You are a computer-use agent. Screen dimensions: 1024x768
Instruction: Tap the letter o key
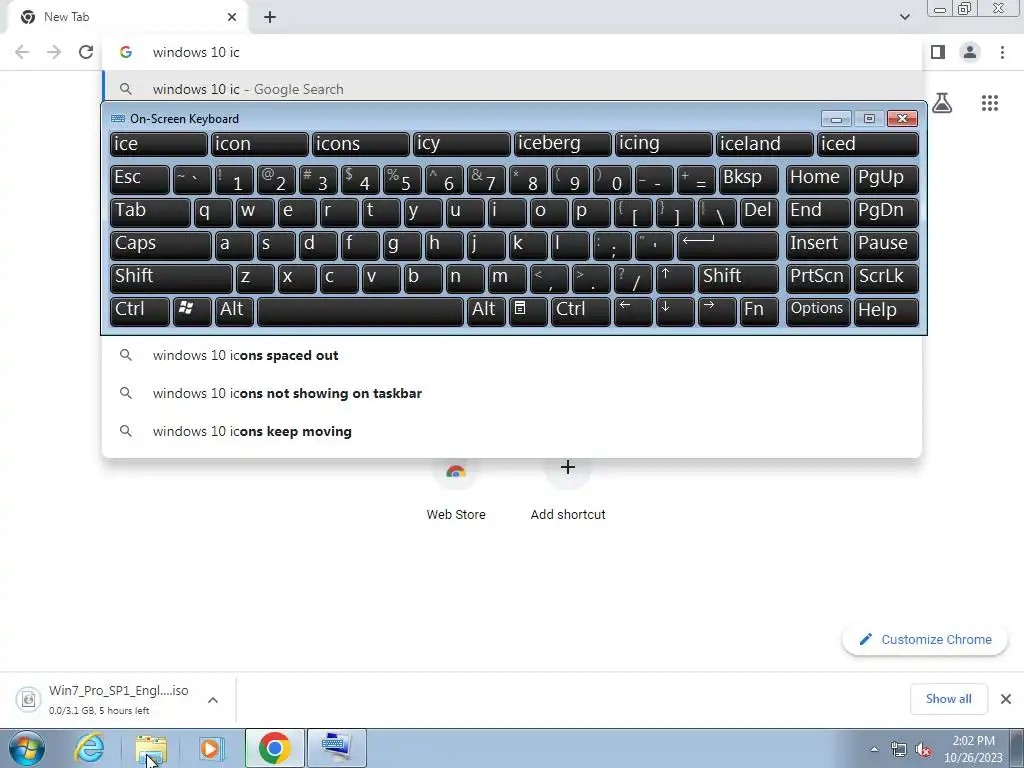(549, 212)
